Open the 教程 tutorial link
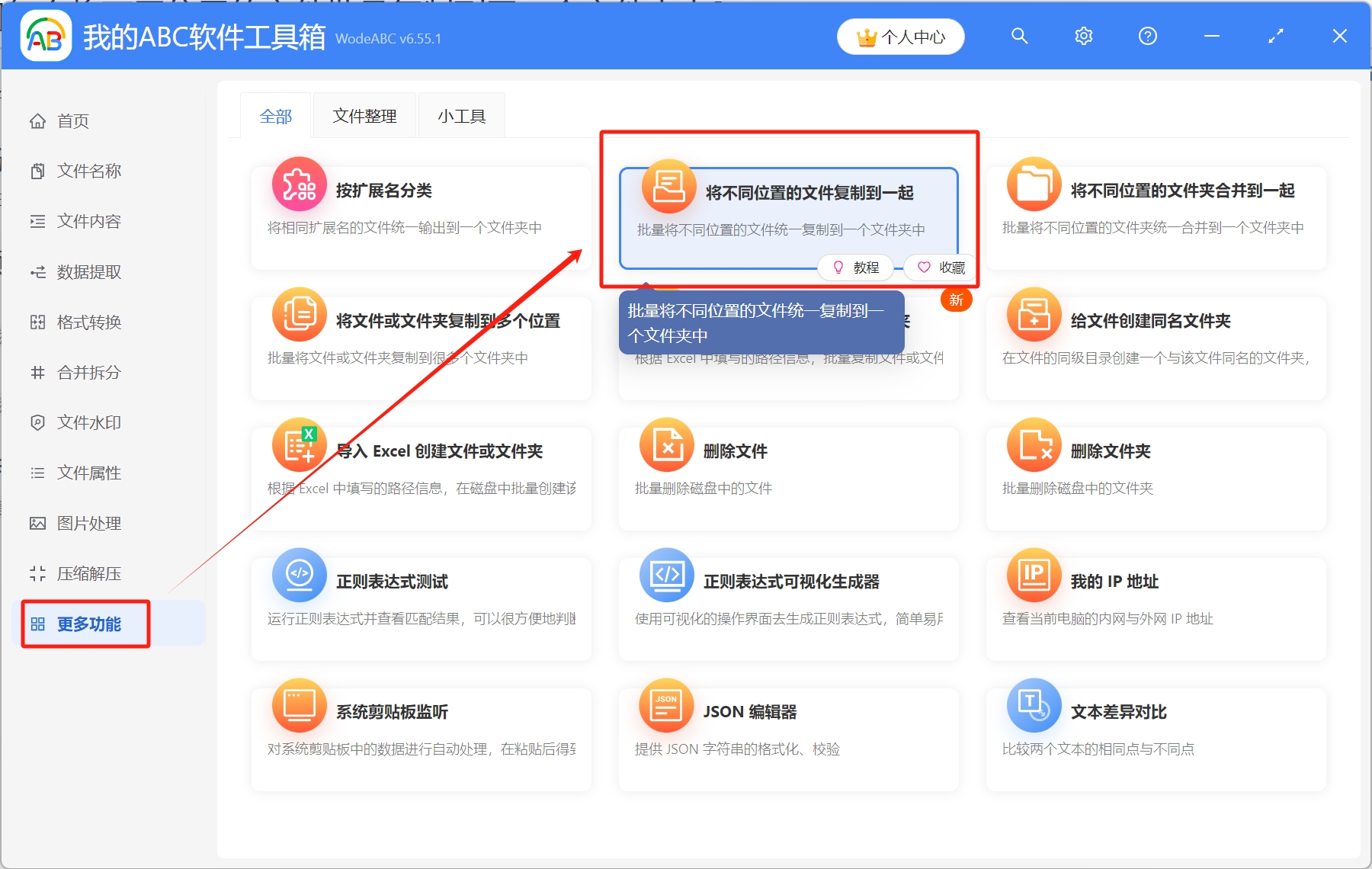This screenshot has height=869, width=1372. tap(856, 268)
